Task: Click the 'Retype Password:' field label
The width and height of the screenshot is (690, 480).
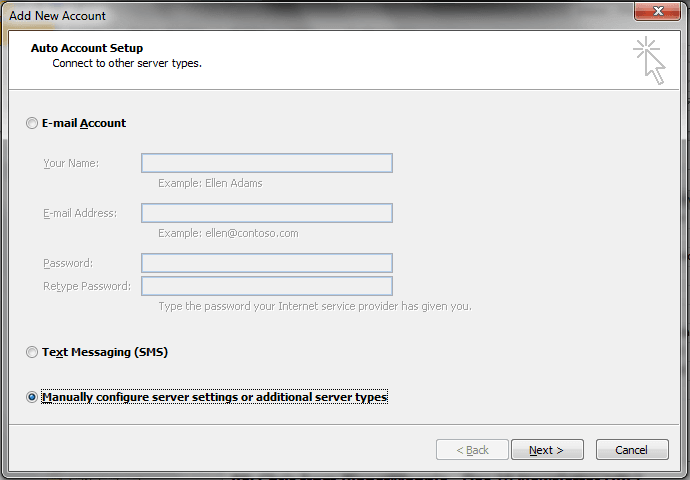Action: [87, 286]
